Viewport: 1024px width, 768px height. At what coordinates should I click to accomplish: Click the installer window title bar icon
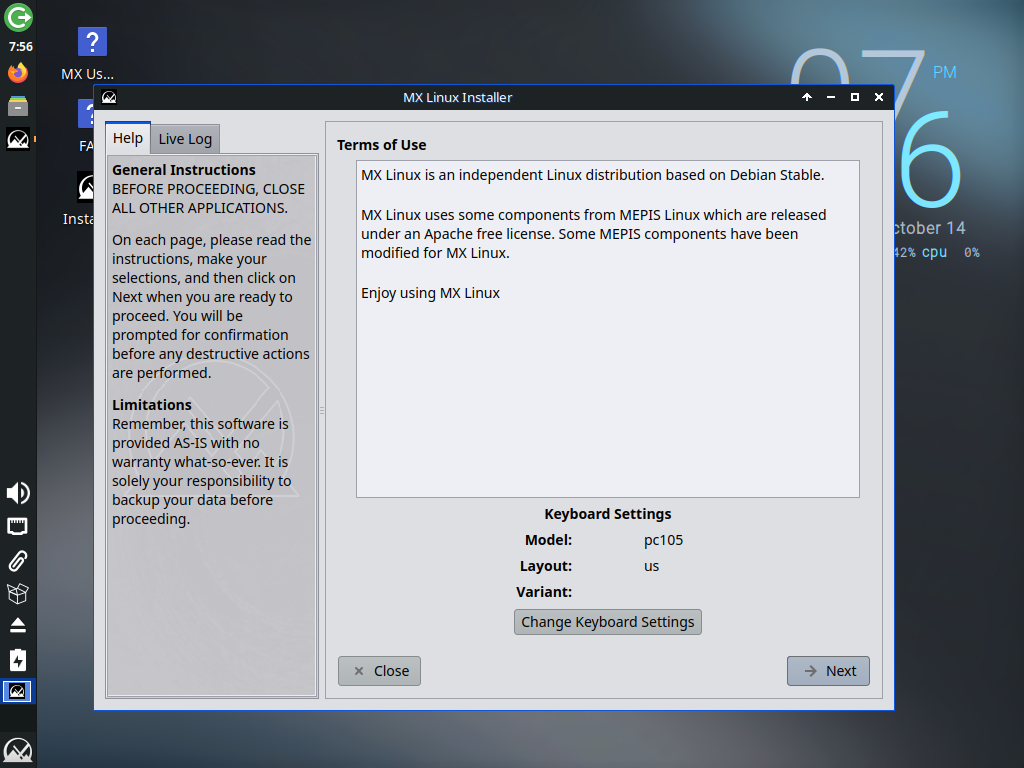[x=109, y=97]
